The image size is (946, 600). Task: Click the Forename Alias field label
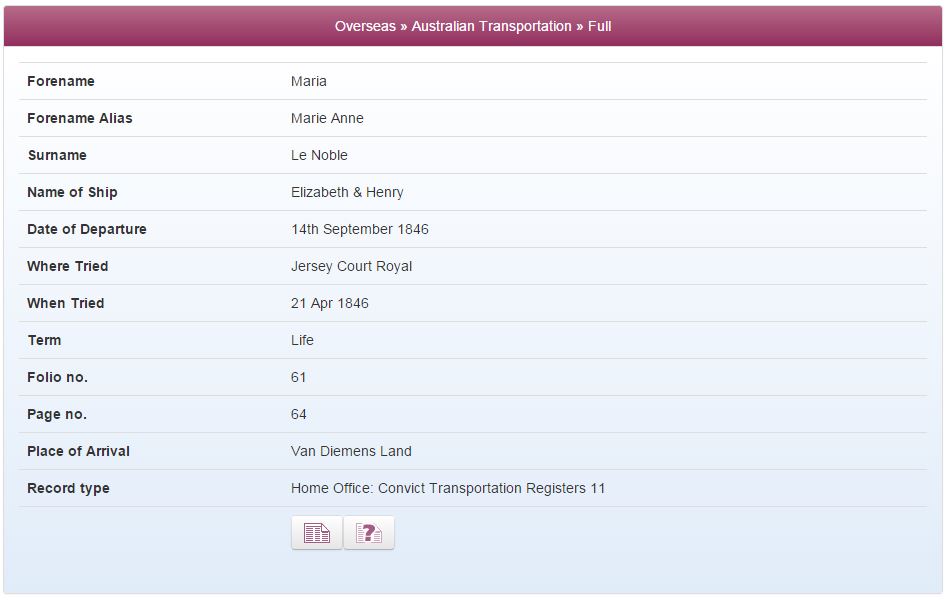click(80, 118)
